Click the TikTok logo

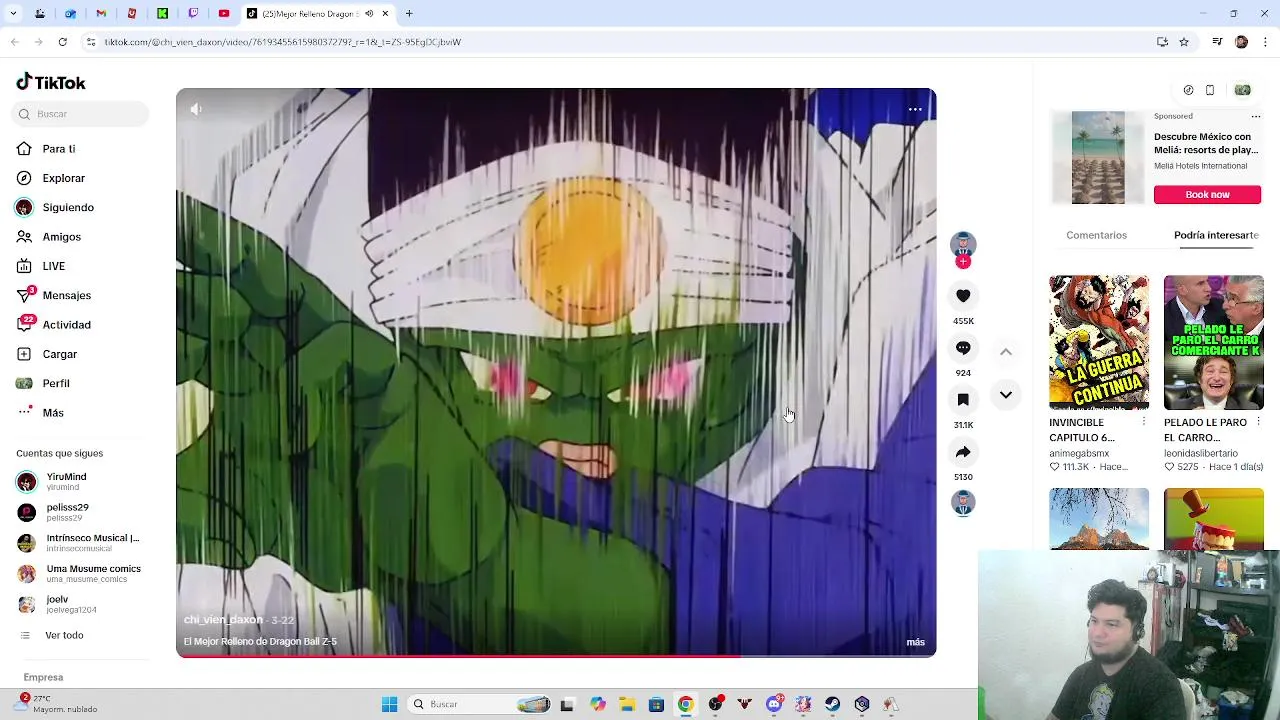(x=51, y=82)
